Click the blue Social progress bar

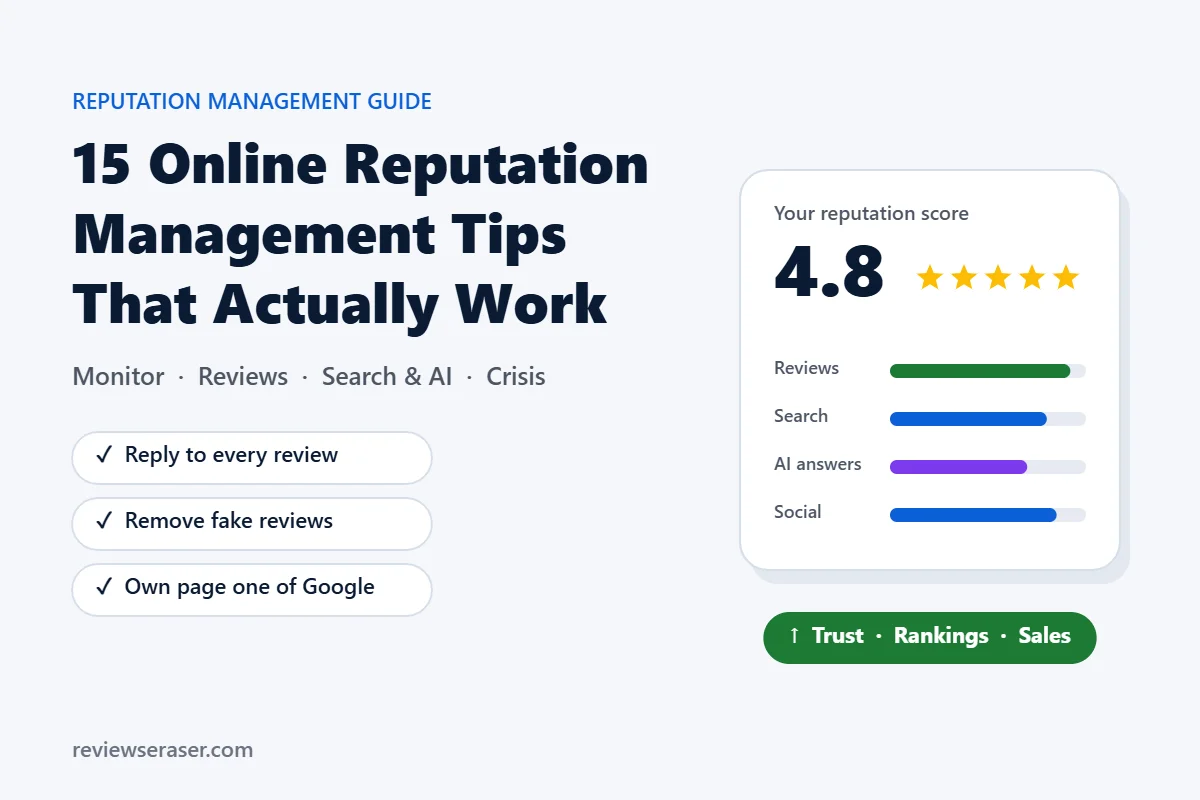[973, 515]
